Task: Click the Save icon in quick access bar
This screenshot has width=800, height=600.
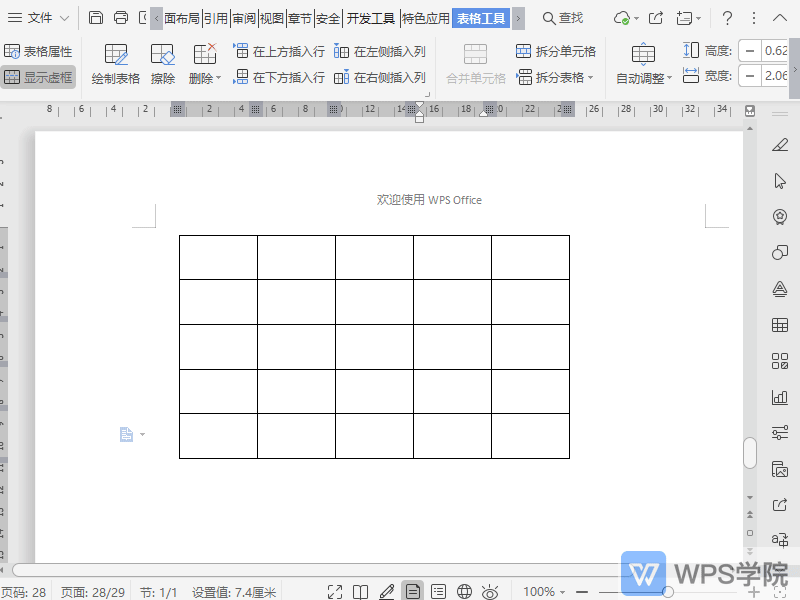Action: pyautogui.click(x=96, y=18)
